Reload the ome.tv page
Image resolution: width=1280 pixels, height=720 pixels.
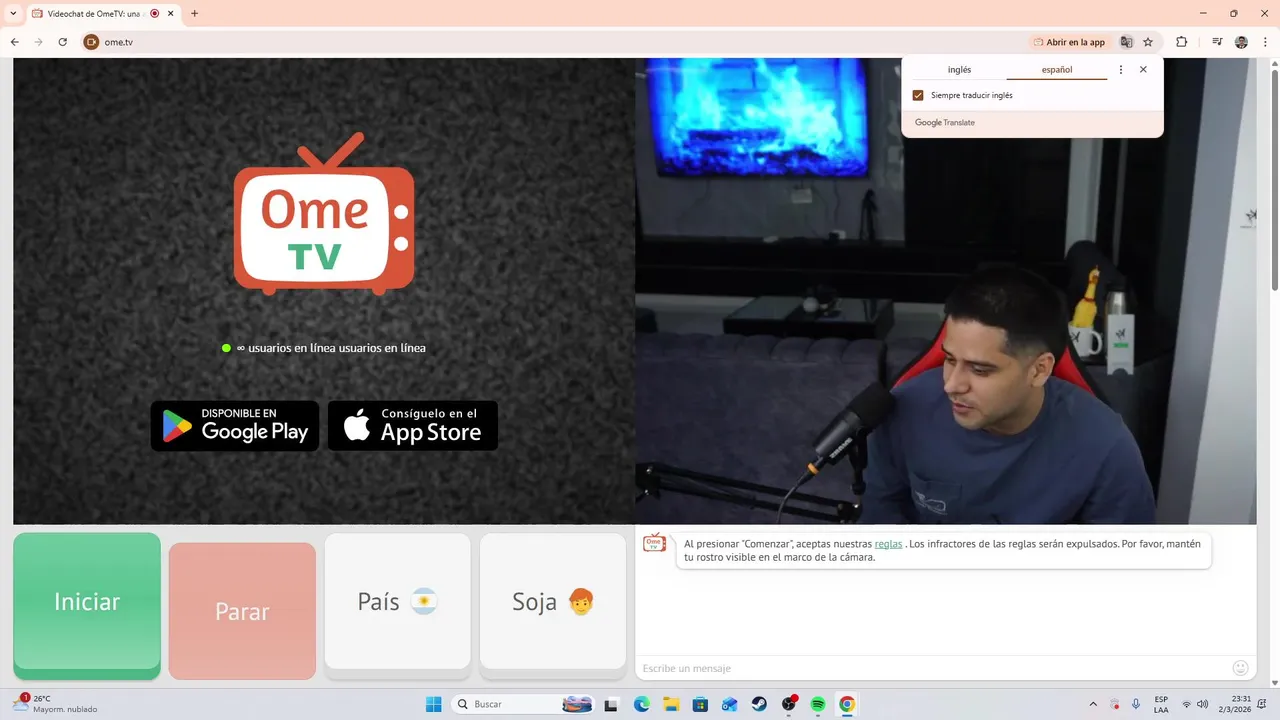(63, 42)
